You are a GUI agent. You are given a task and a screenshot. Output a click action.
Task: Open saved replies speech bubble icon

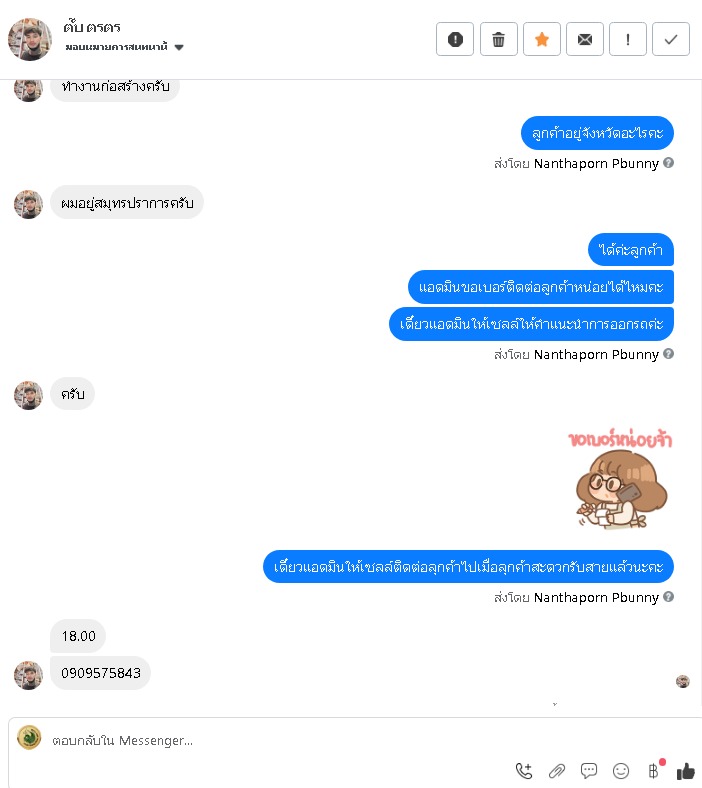tap(588, 770)
